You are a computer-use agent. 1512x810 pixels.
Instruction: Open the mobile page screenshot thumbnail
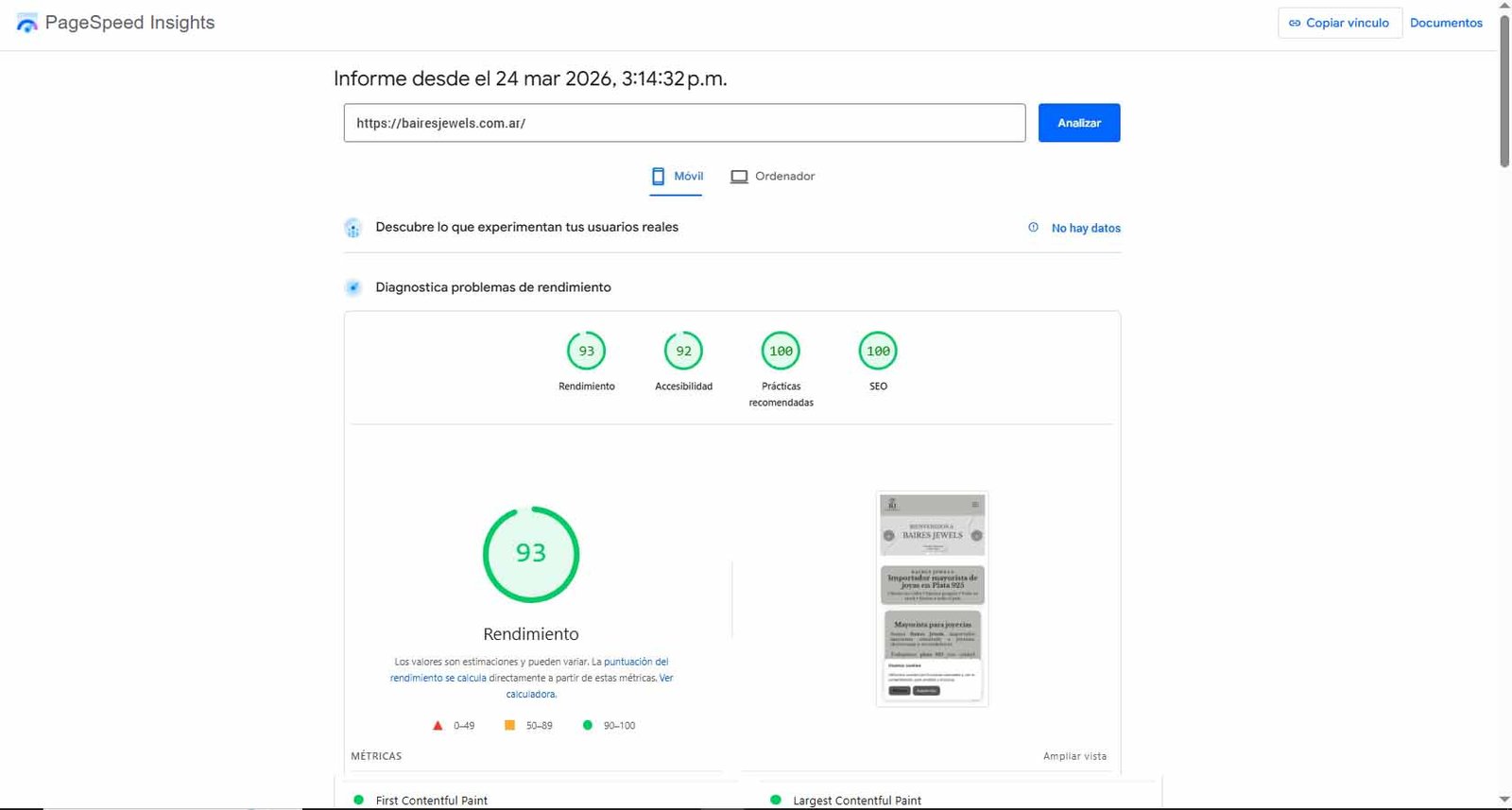pyautogui.click(x=932, y=598)
